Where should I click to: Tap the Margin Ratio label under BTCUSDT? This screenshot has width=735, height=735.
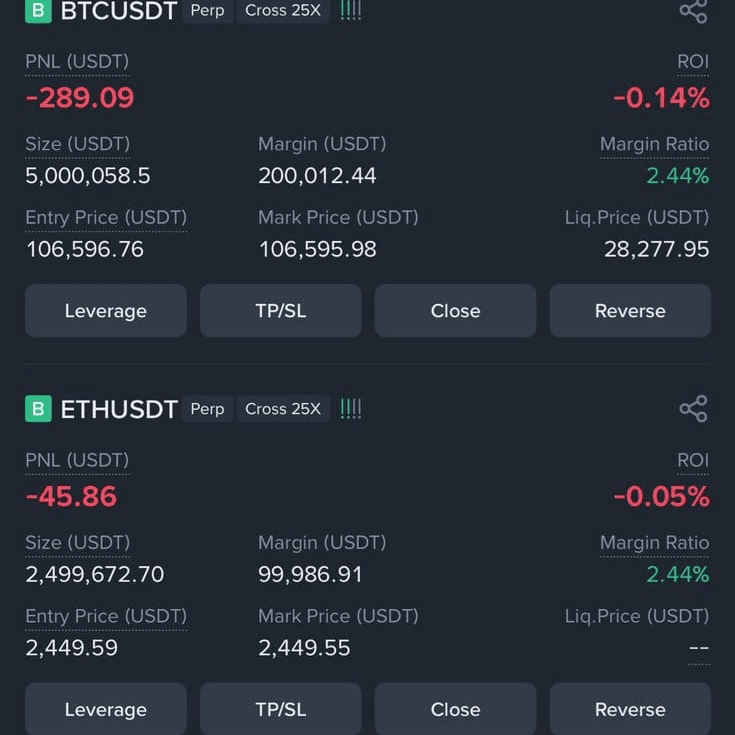(654, 144)
